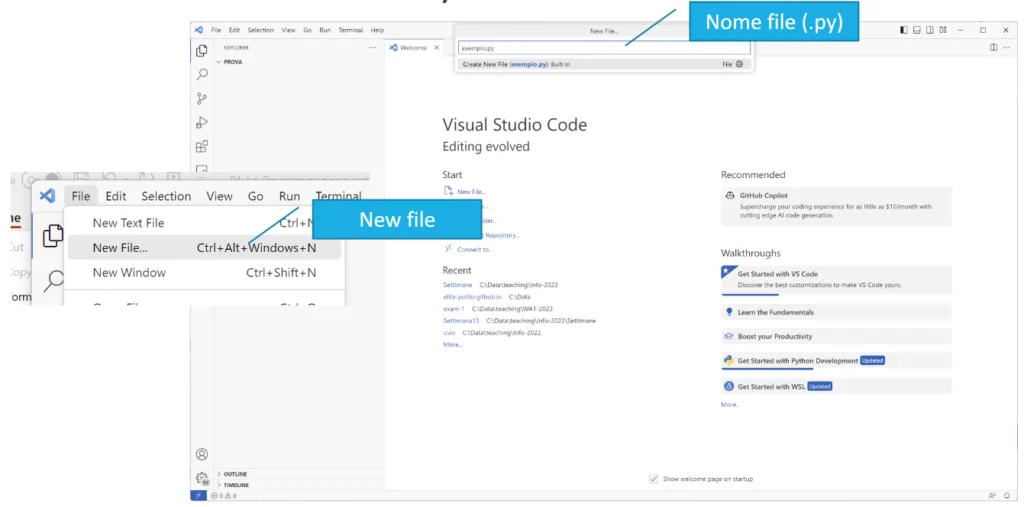Open Edit menu in main window menu bar

[x=234, y=30]
